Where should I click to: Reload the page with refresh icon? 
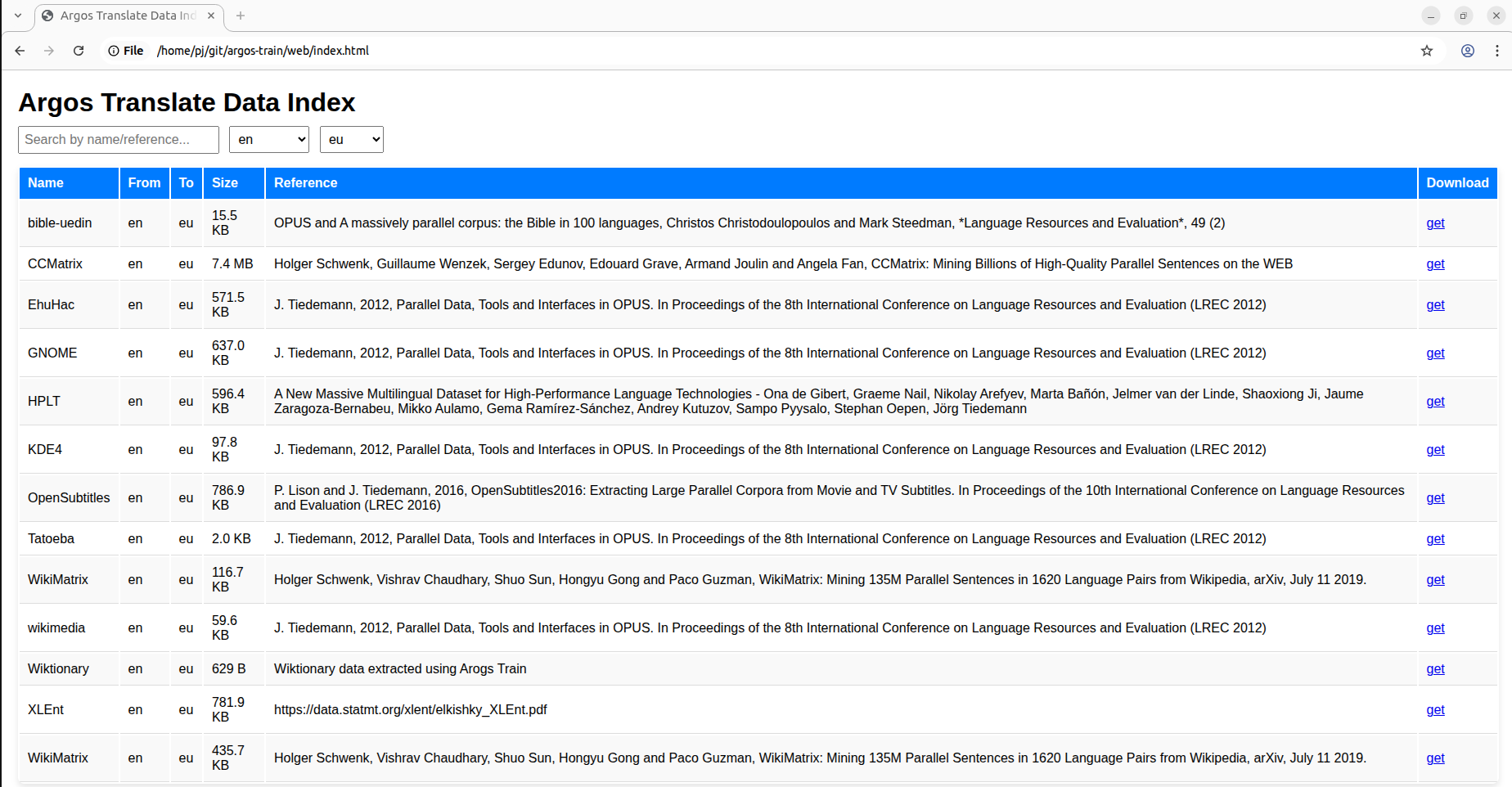pos(79,51)
